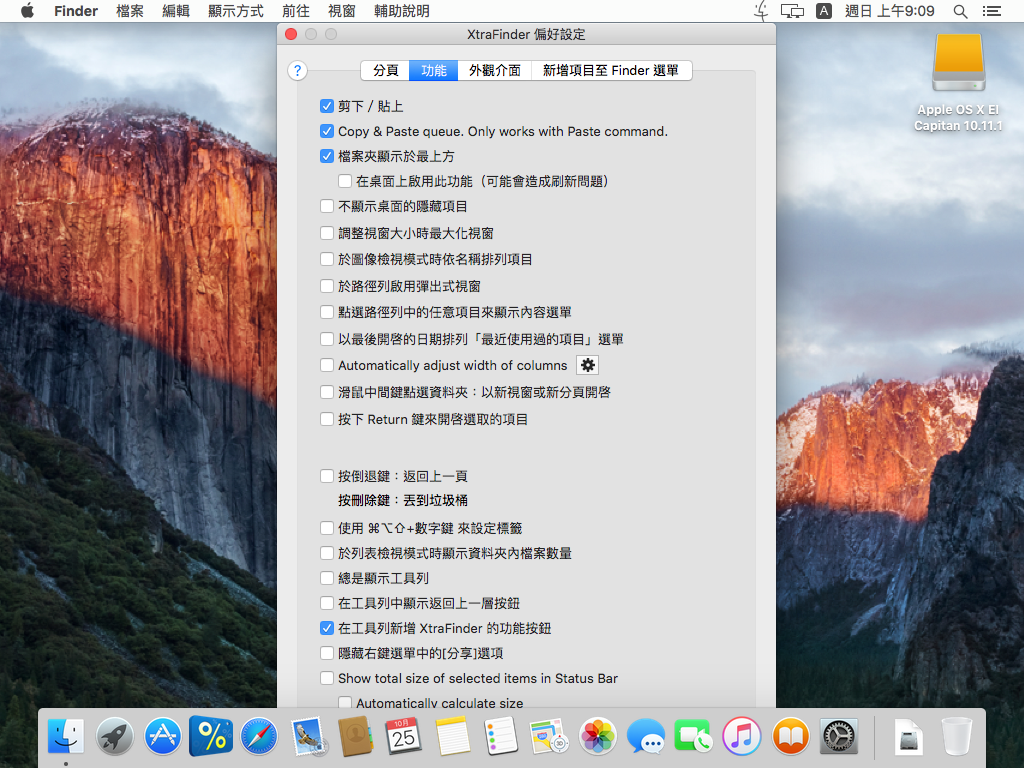
Task: Open Contacts book in the Dock
Action: tap(355, 736)
